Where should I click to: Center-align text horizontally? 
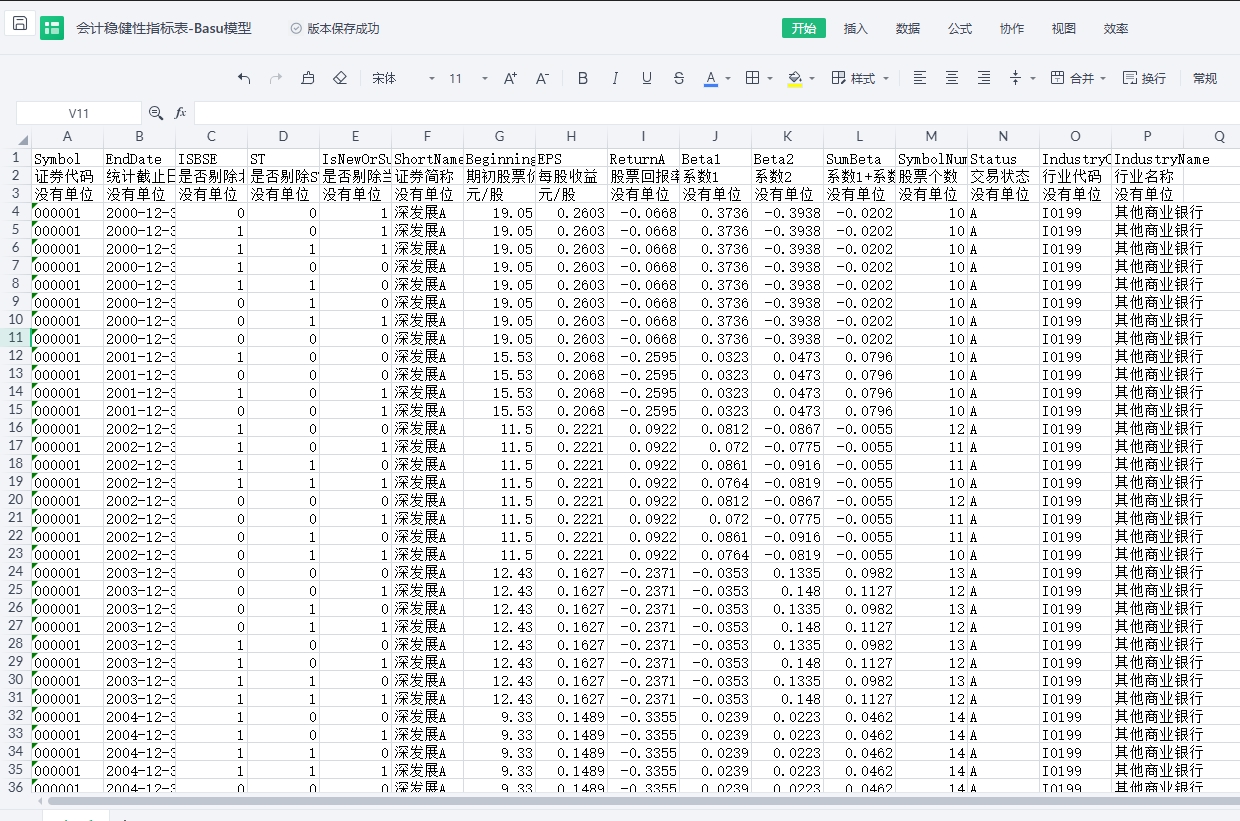(952, 78)
